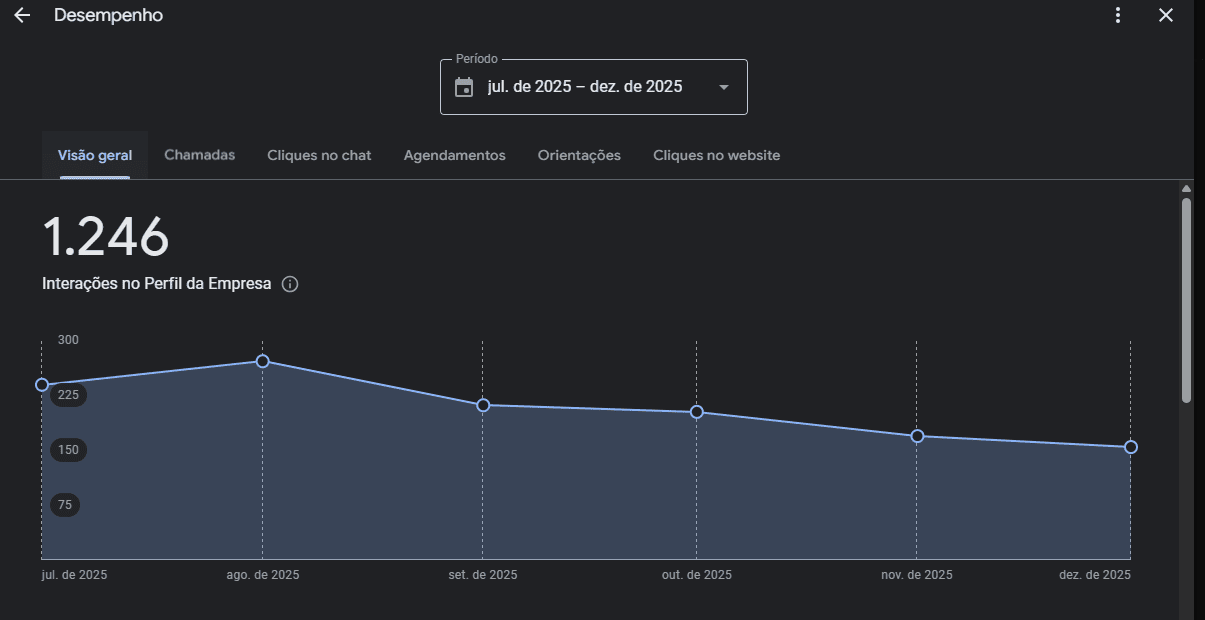1205x620 pixels.
Task: Close the Desempenho panel
Action: pyautogui.click(x=1165, y=15)
